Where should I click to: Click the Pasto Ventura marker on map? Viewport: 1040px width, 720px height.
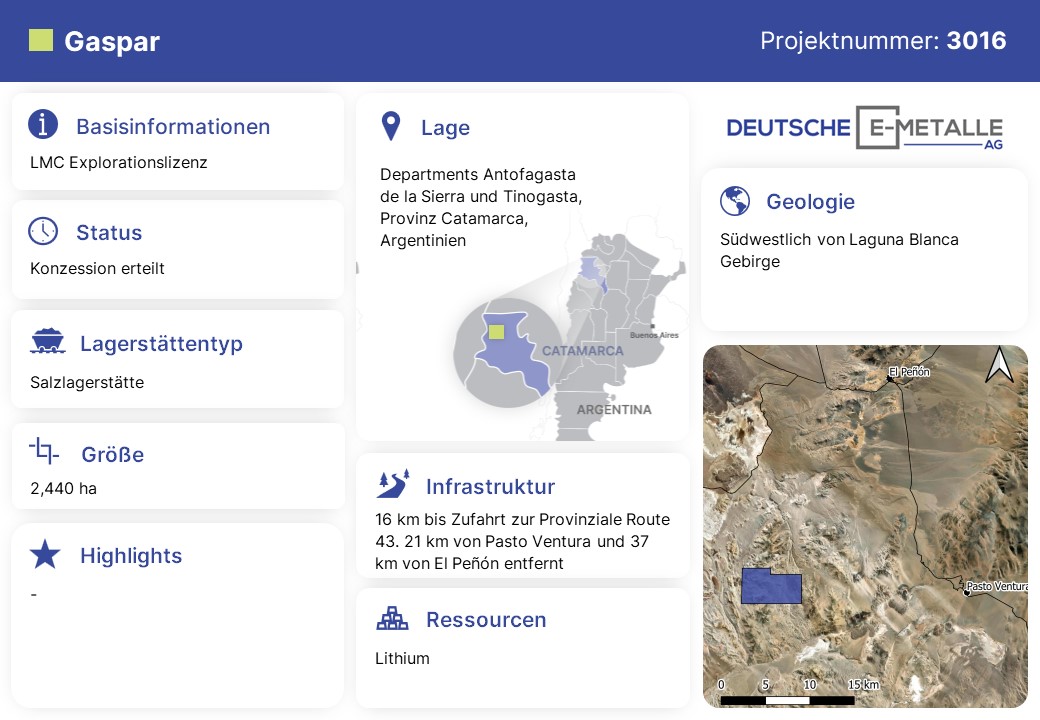(966, 592)
